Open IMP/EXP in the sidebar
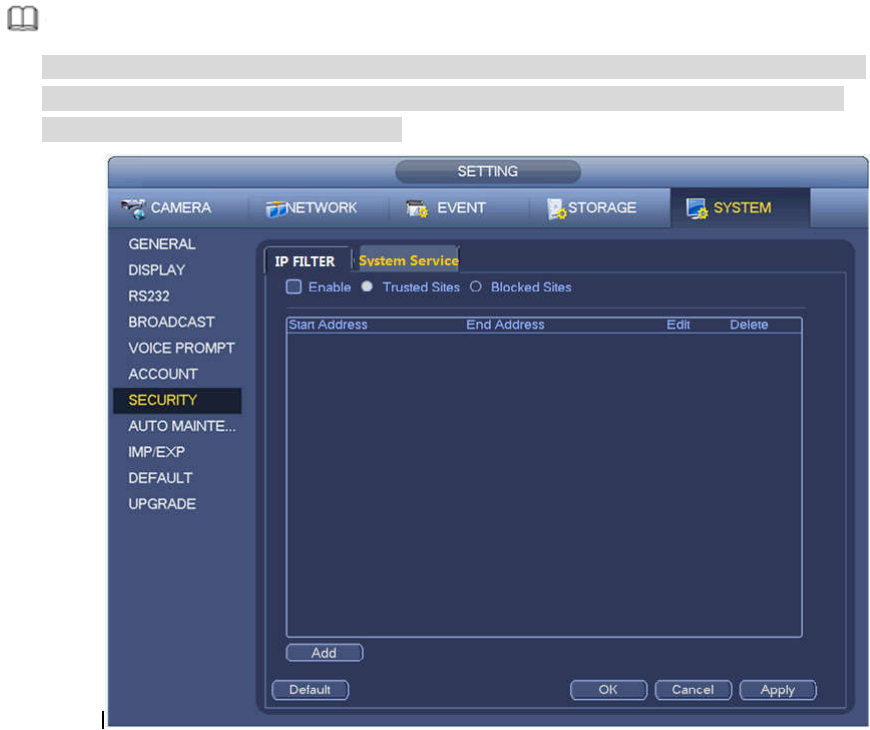870x730 pixels. [x=156, y=453]
